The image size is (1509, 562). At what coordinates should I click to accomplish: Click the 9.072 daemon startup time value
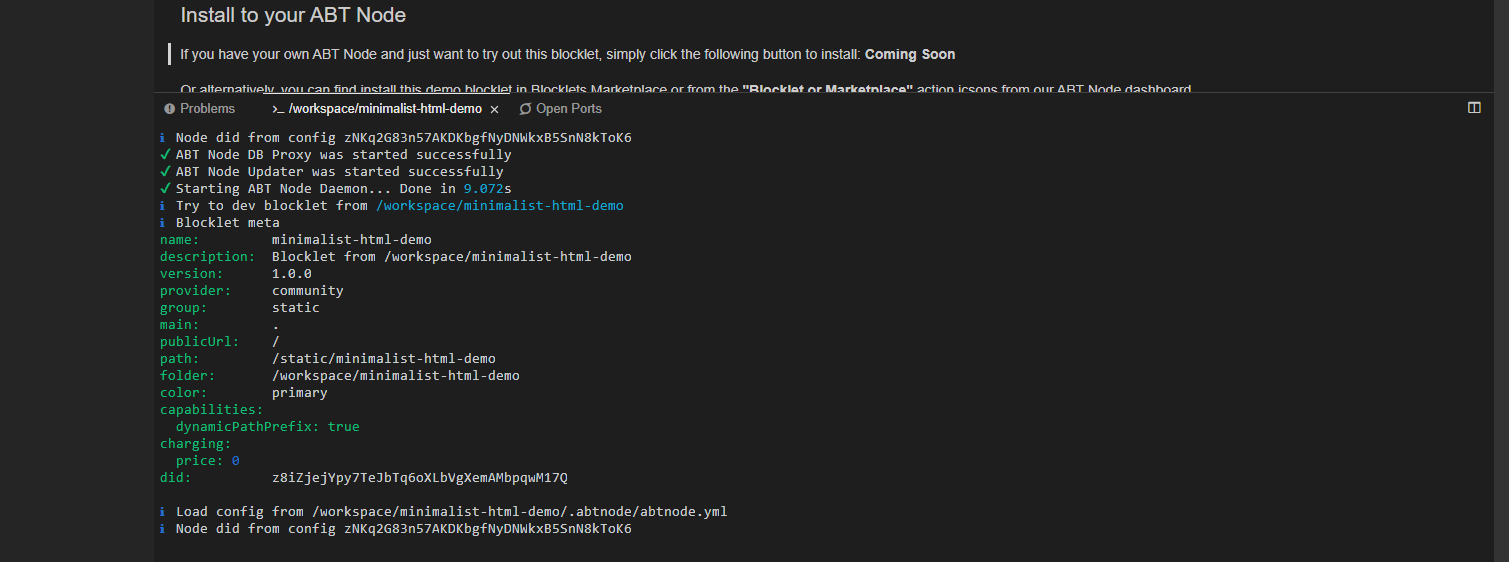(x=483, y=188)
